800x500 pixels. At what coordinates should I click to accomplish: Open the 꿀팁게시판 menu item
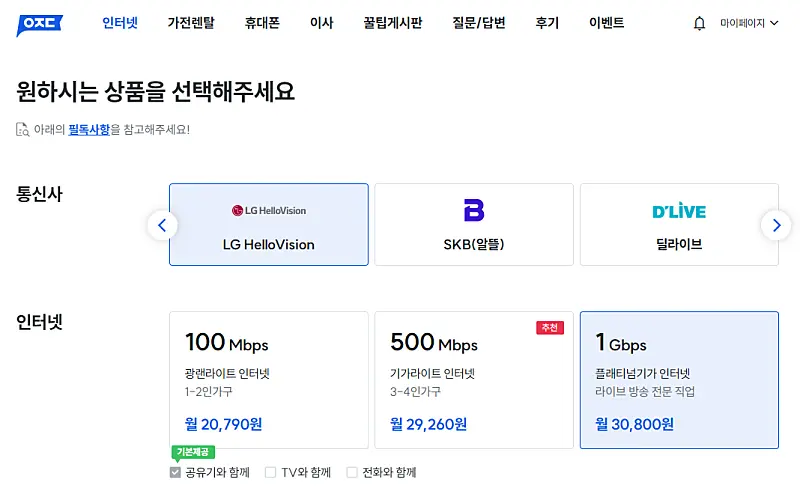[x=393, y=23]
